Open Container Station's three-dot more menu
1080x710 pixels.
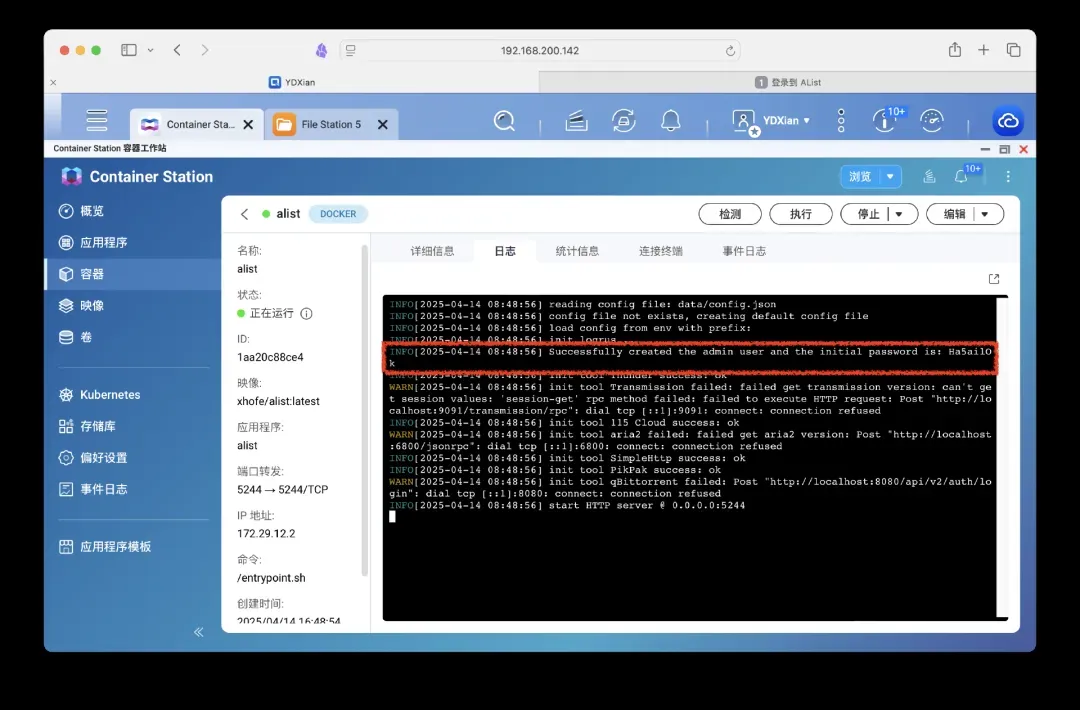click(1007, 176)
